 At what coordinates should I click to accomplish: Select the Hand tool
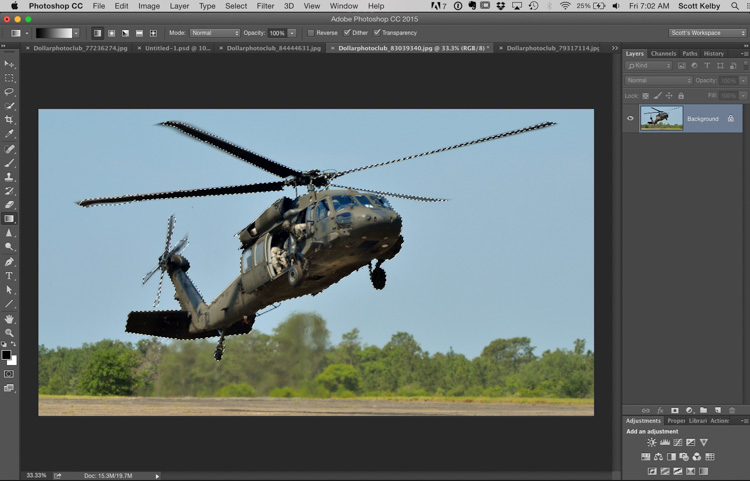tap(10, 318)
